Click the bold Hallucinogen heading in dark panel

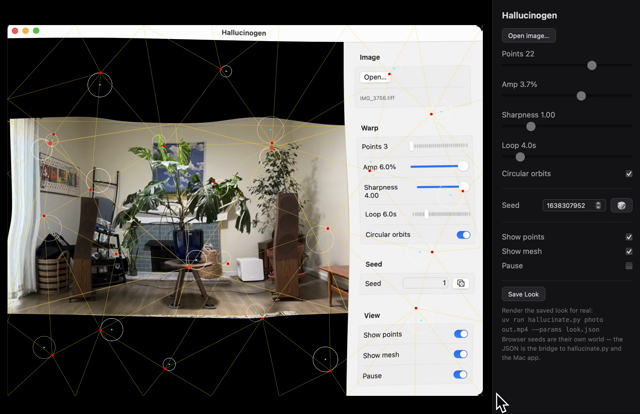[529, 16]
